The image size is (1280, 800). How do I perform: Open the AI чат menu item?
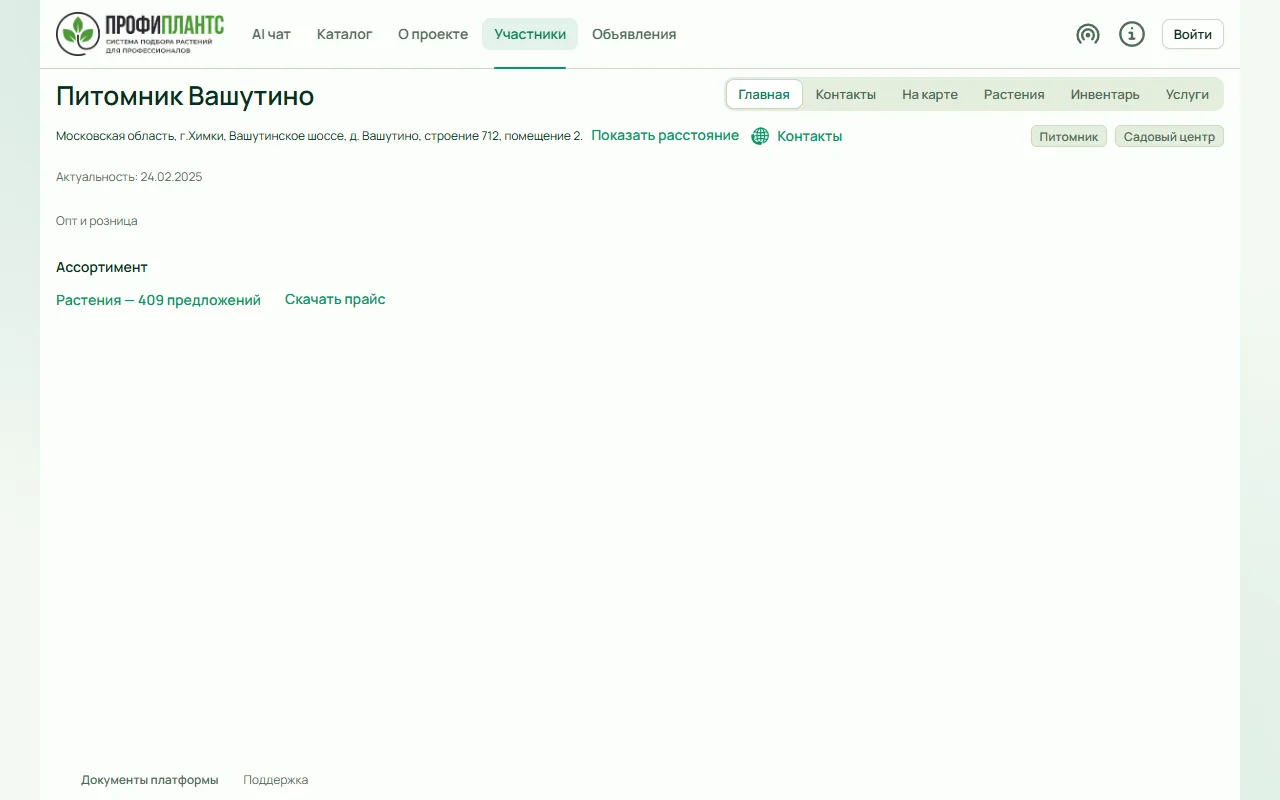tap(271, 34)
